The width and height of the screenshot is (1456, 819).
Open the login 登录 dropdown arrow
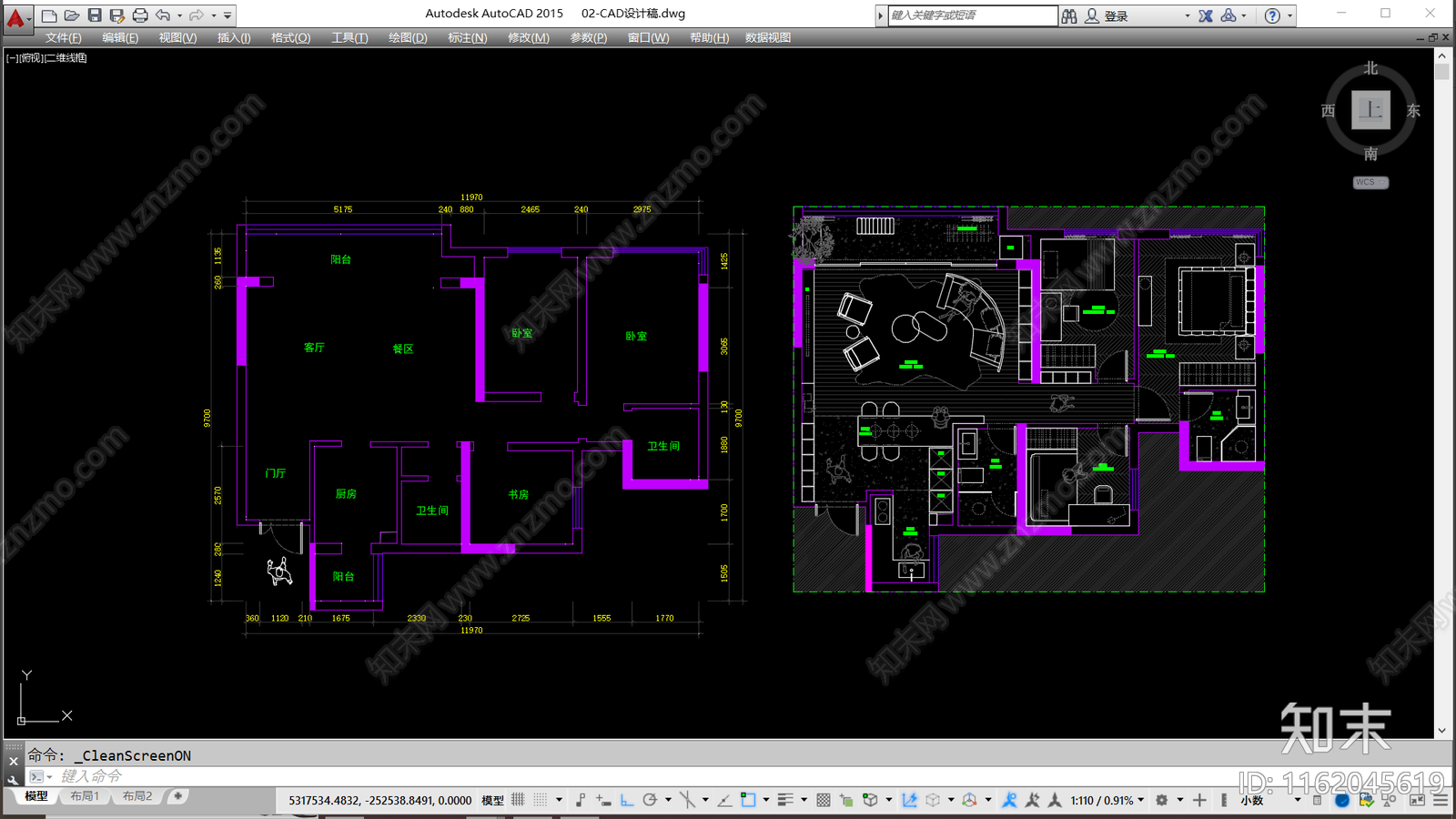[x=1187, y=16]
